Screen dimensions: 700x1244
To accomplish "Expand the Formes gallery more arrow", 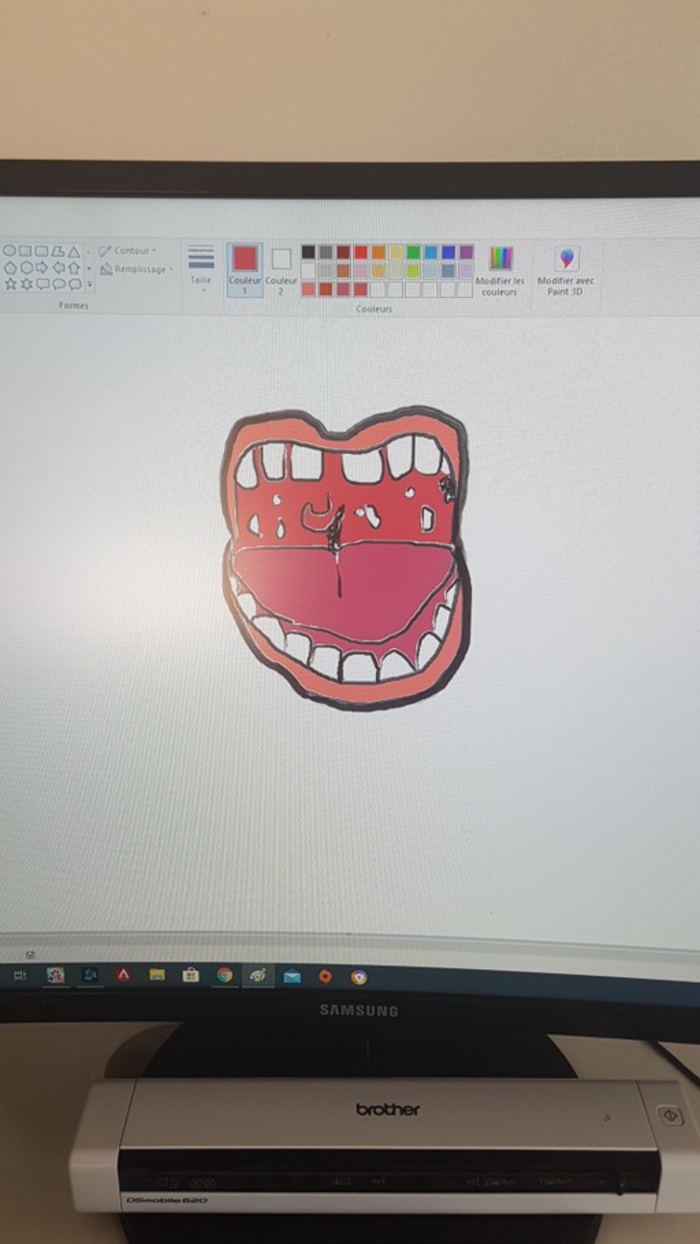I will click(x=90, y=284).
